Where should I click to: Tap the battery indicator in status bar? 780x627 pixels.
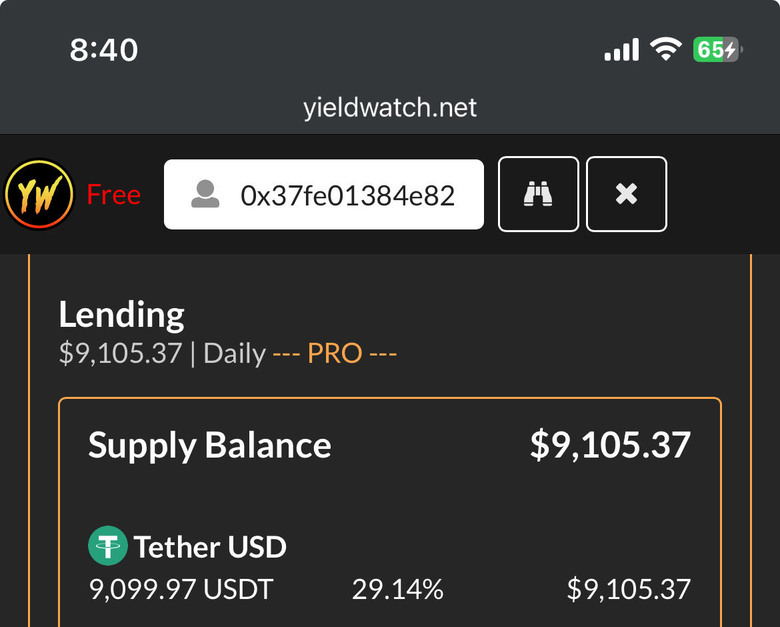coord(717,49)
